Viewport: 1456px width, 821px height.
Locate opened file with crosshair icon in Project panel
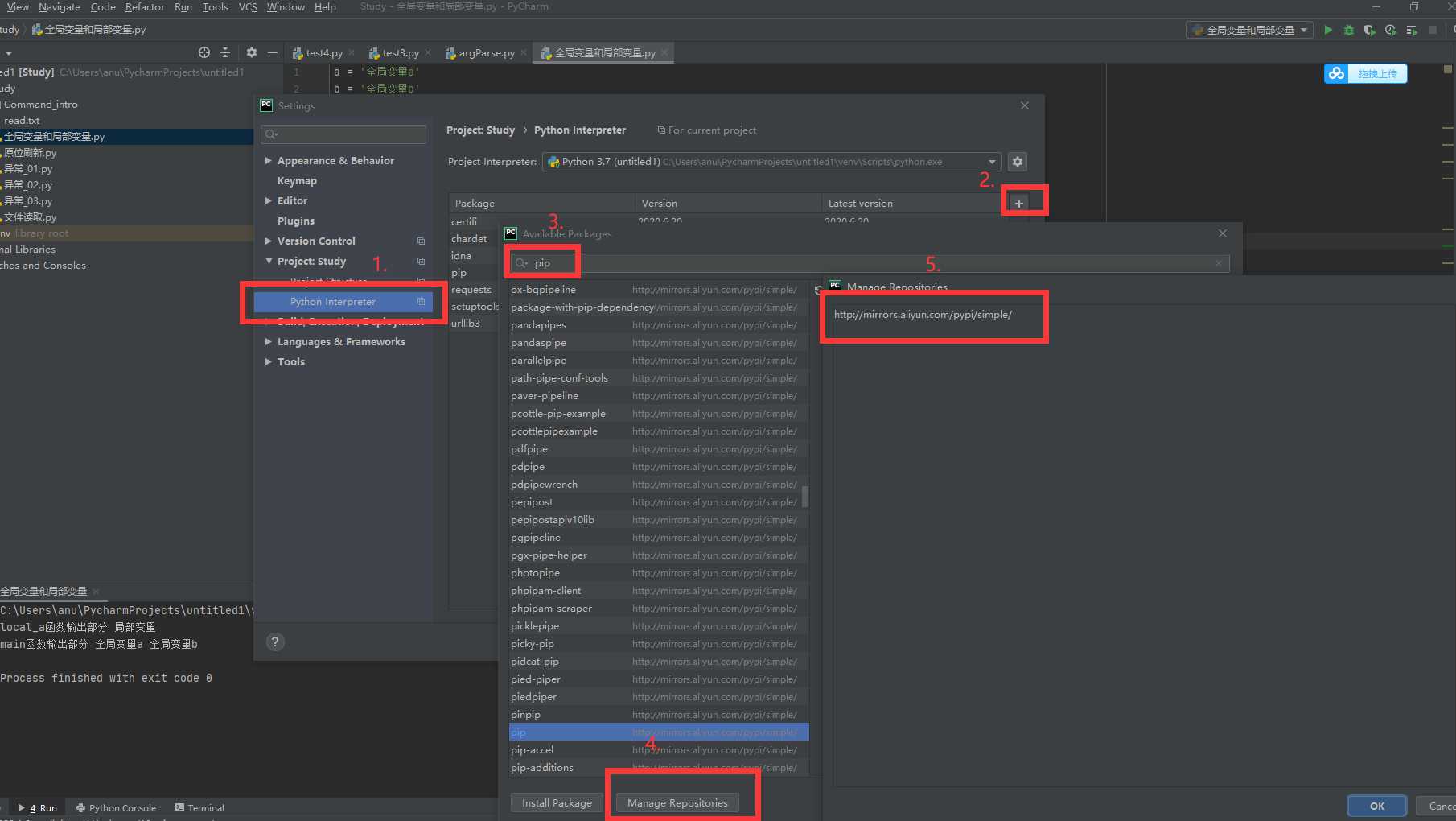204,52
